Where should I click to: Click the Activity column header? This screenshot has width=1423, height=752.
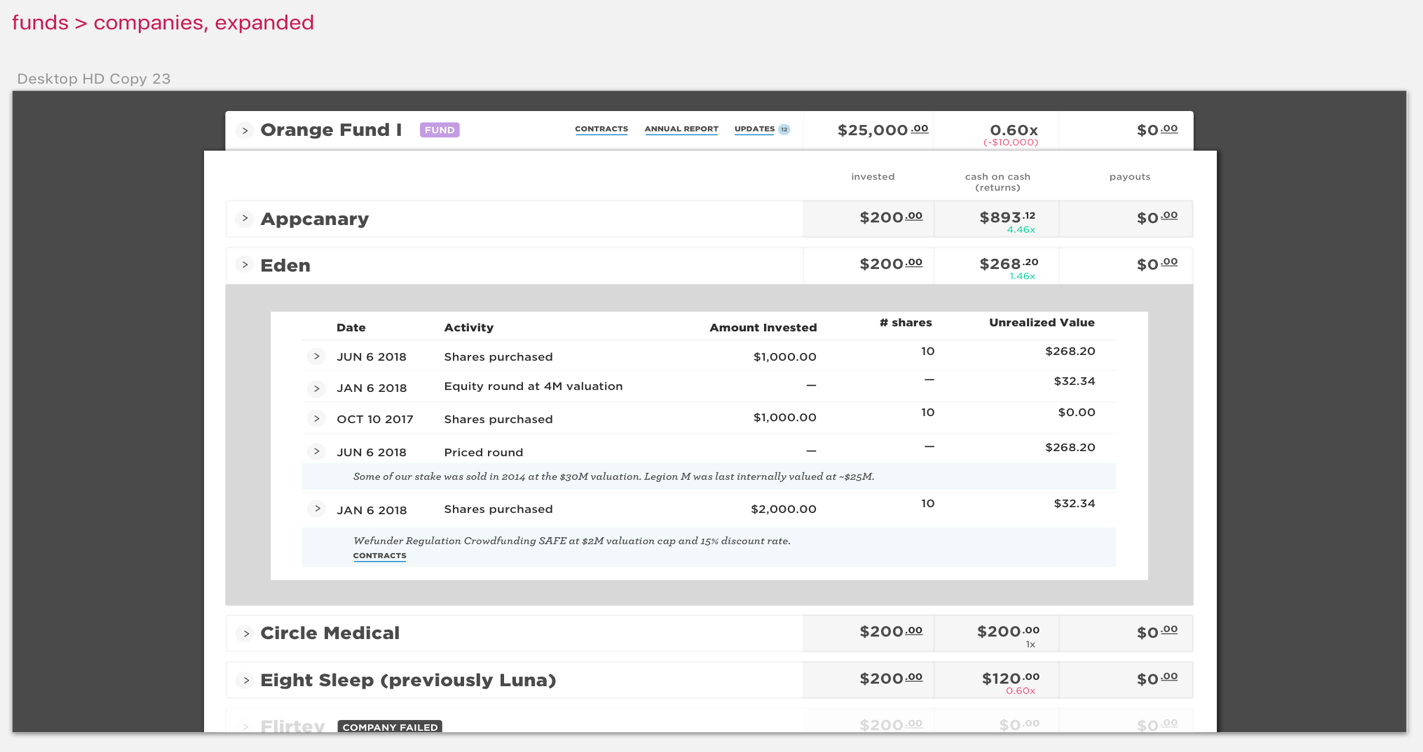[x=469, y=328]
